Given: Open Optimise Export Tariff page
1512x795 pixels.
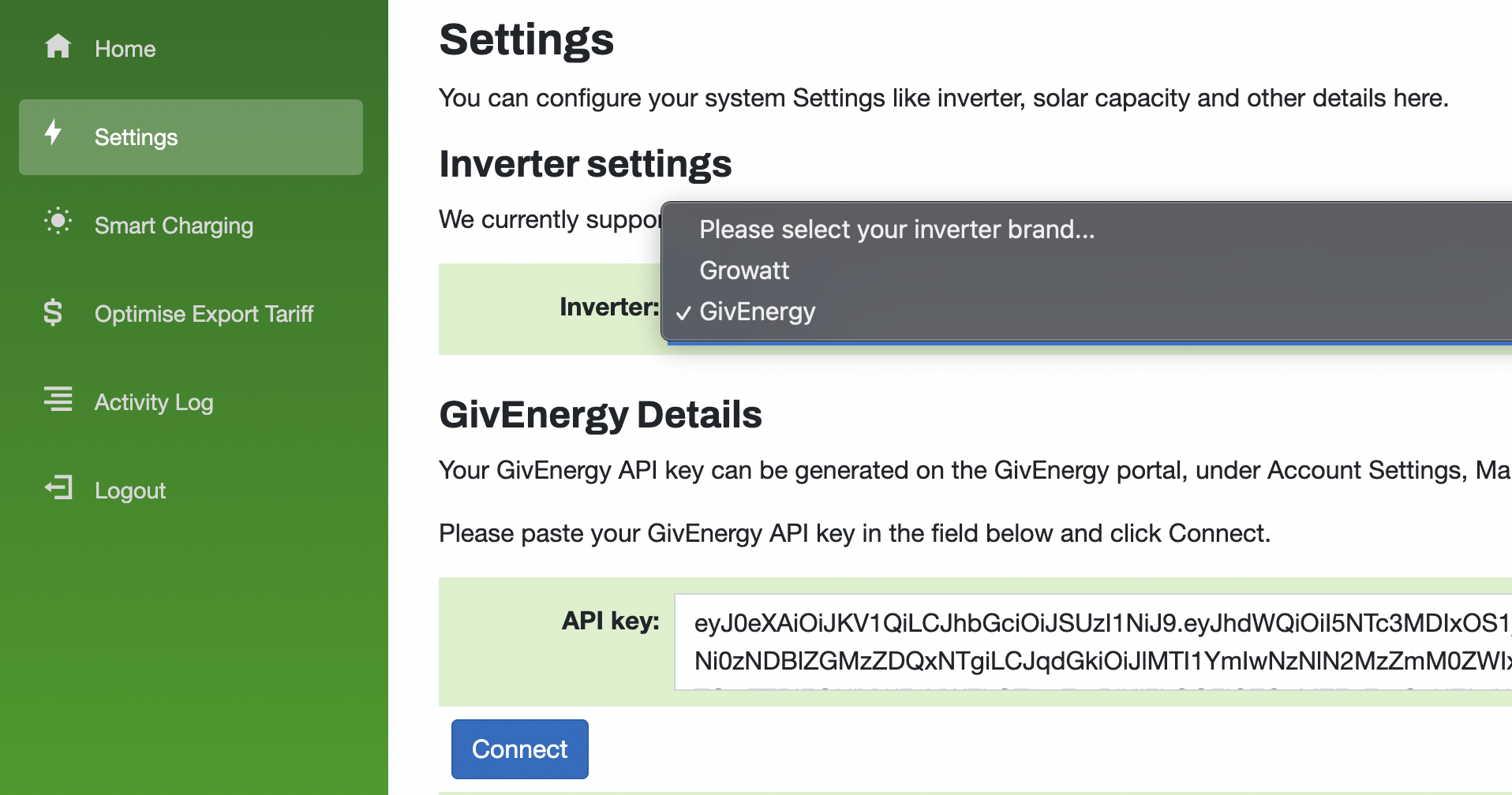Looking at the screenshot, I should tap(191, 314).
